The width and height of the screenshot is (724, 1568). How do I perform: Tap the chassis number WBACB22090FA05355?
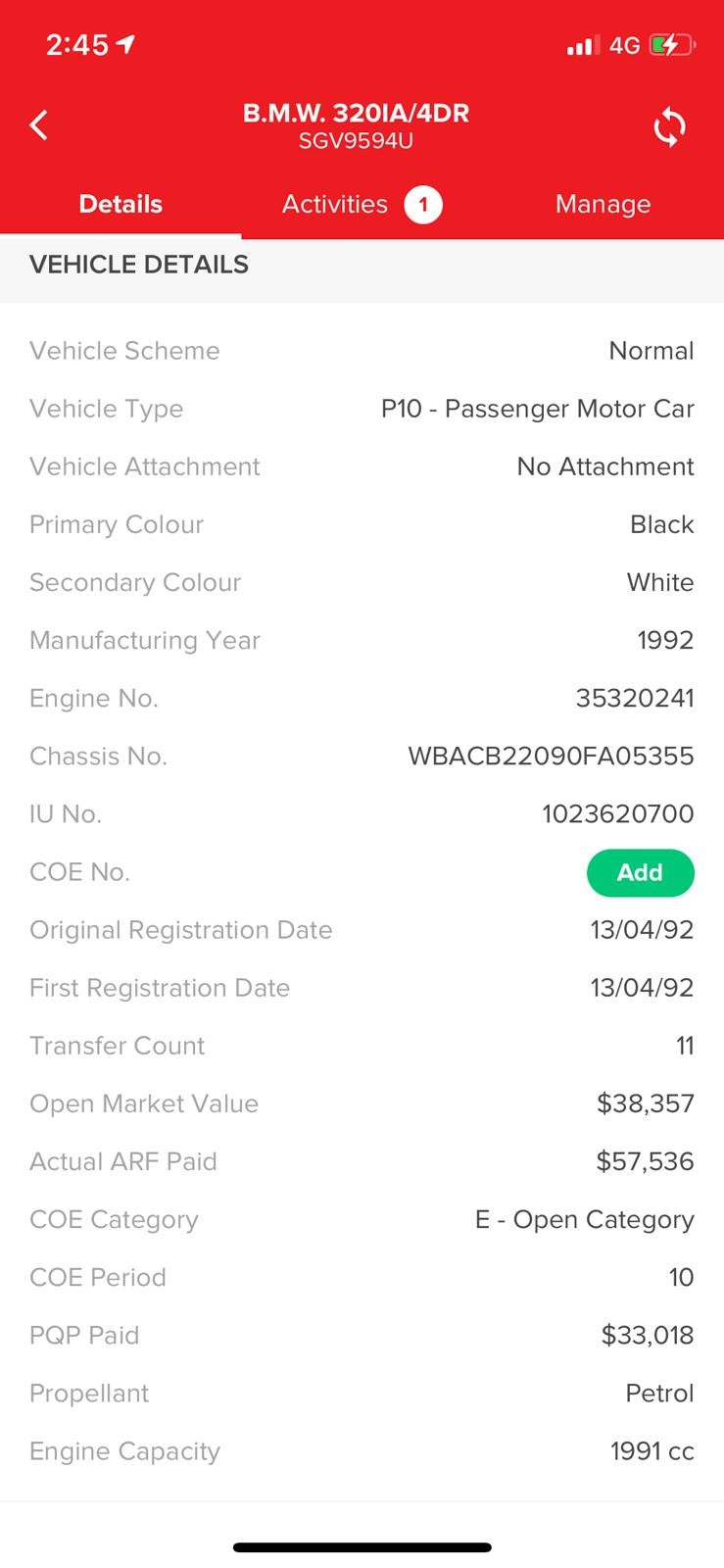click(x=551, y=757)
